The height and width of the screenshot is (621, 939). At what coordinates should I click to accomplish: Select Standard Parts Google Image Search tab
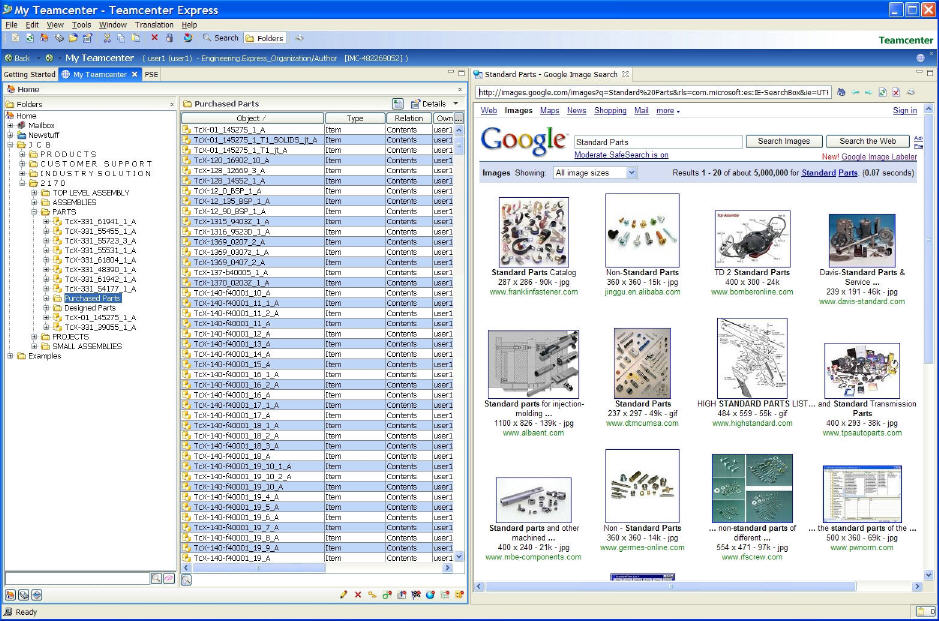(550, 74)
